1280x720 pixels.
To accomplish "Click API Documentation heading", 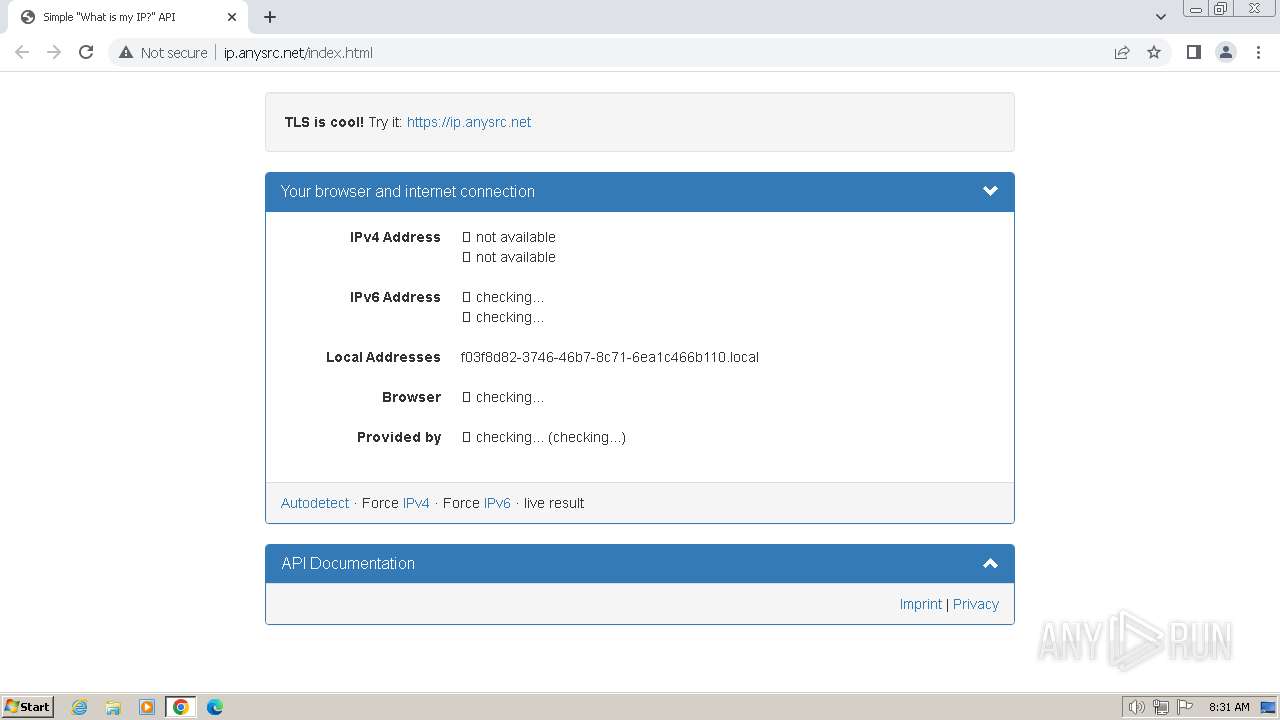I will (348, 563).
